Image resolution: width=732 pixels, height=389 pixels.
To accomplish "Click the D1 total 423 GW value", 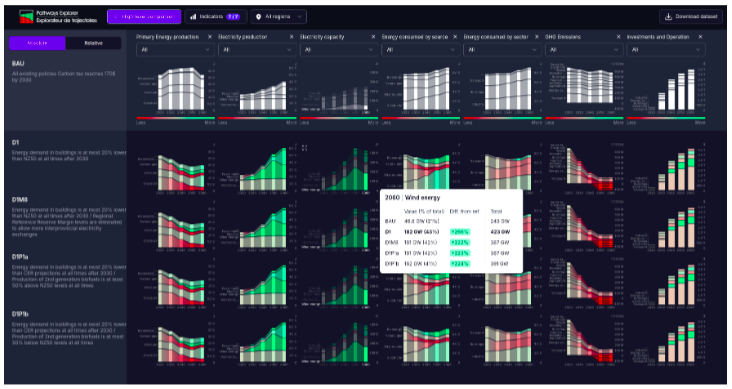I will (x=500, y=232).
